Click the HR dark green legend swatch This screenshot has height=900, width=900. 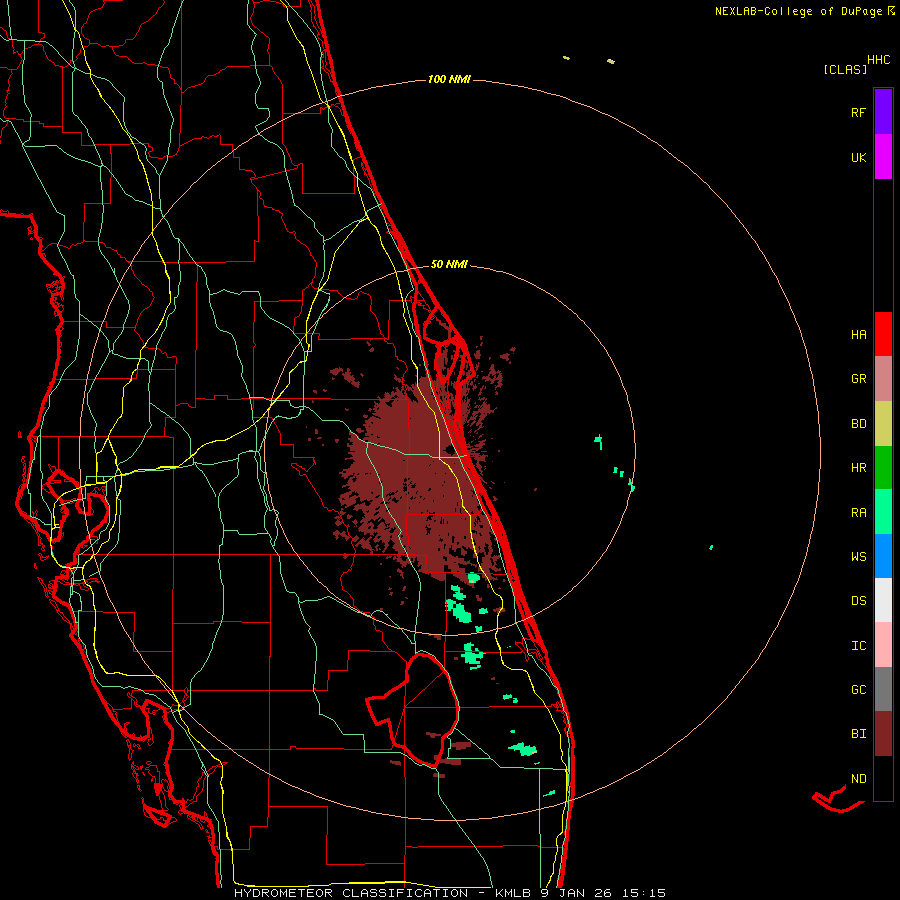(x=883, y=468)
